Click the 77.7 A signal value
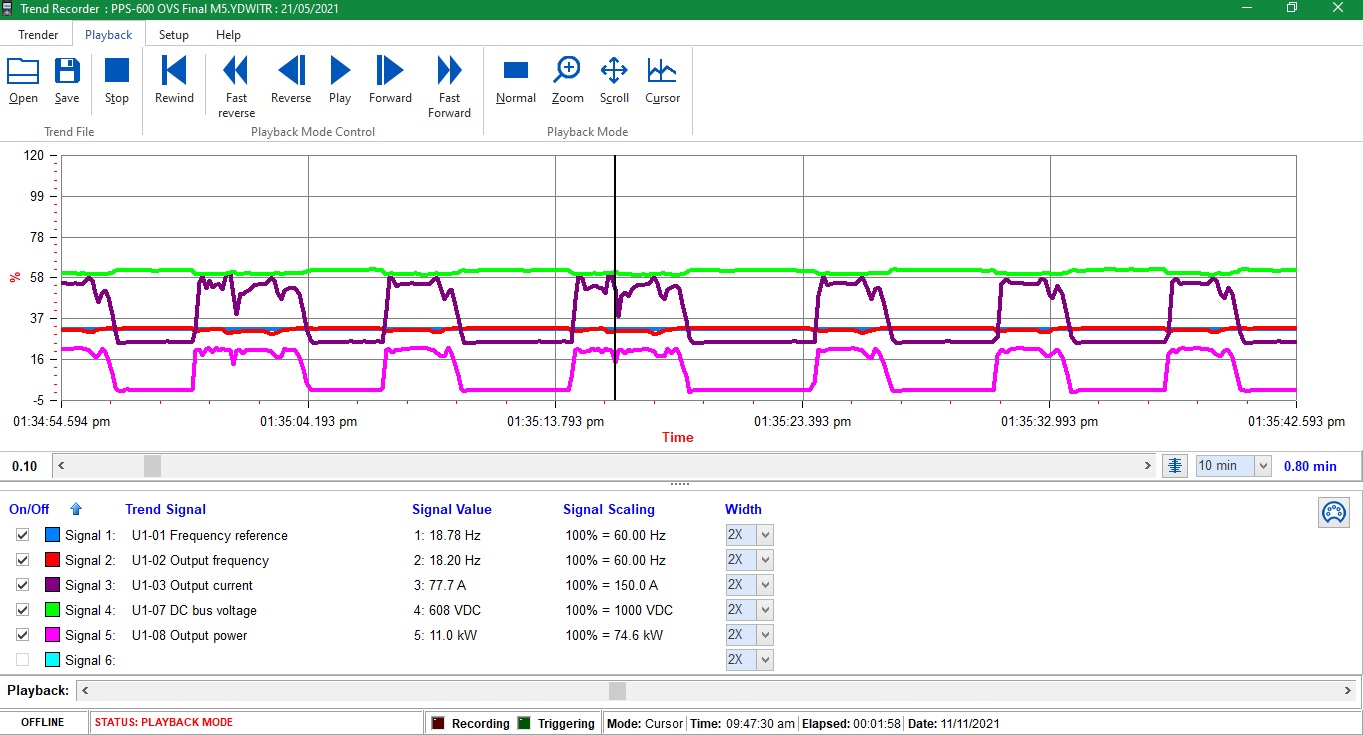 point(440,585)
